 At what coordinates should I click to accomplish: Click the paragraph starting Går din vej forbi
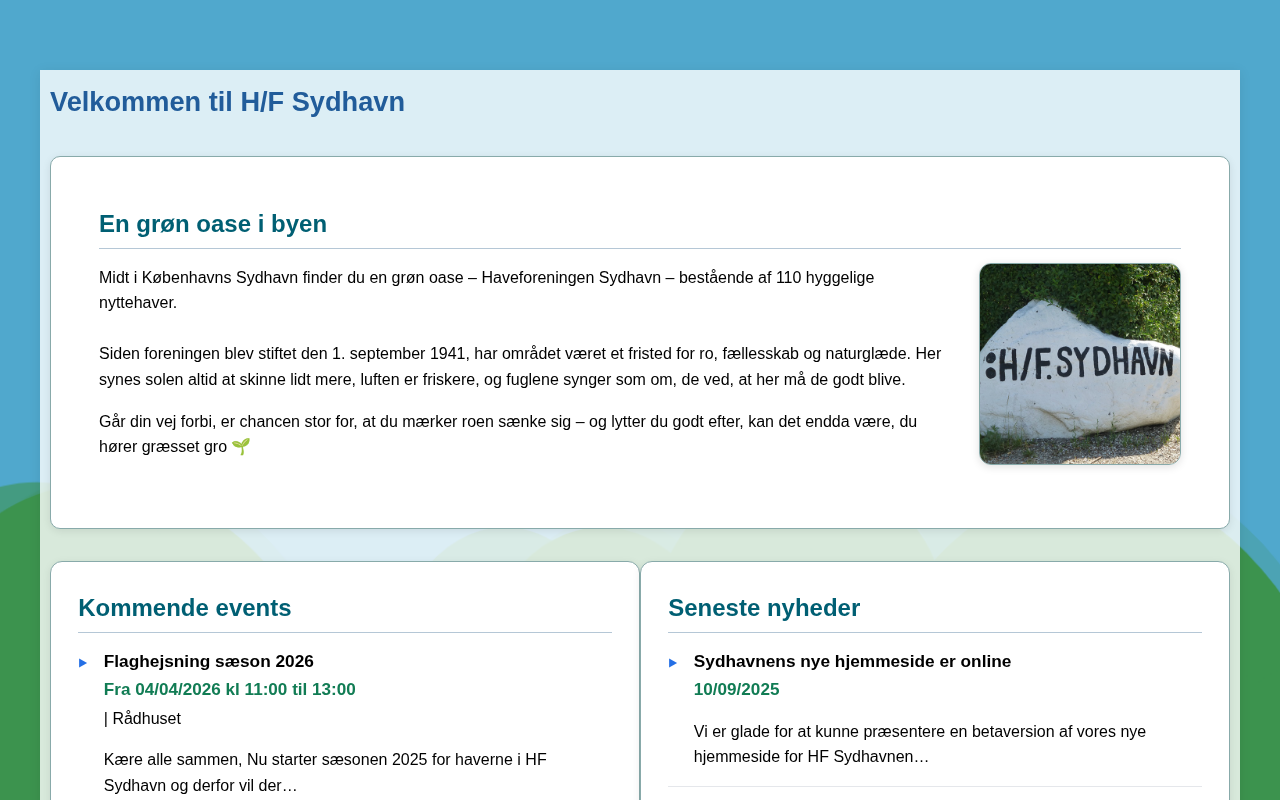pyautogui.click(x=508, y=434)
